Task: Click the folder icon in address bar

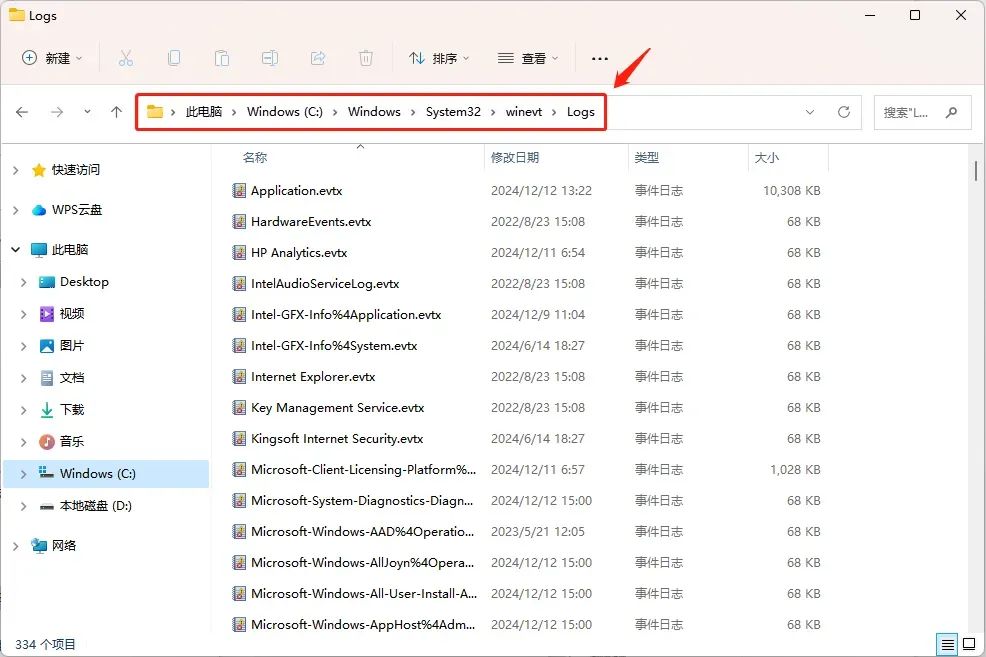Action: pos(155,112)
